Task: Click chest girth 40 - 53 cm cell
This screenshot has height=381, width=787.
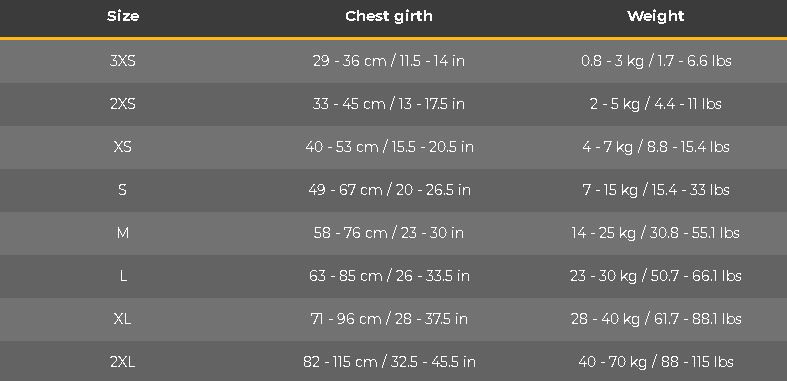Action: [x=389, y=147]
